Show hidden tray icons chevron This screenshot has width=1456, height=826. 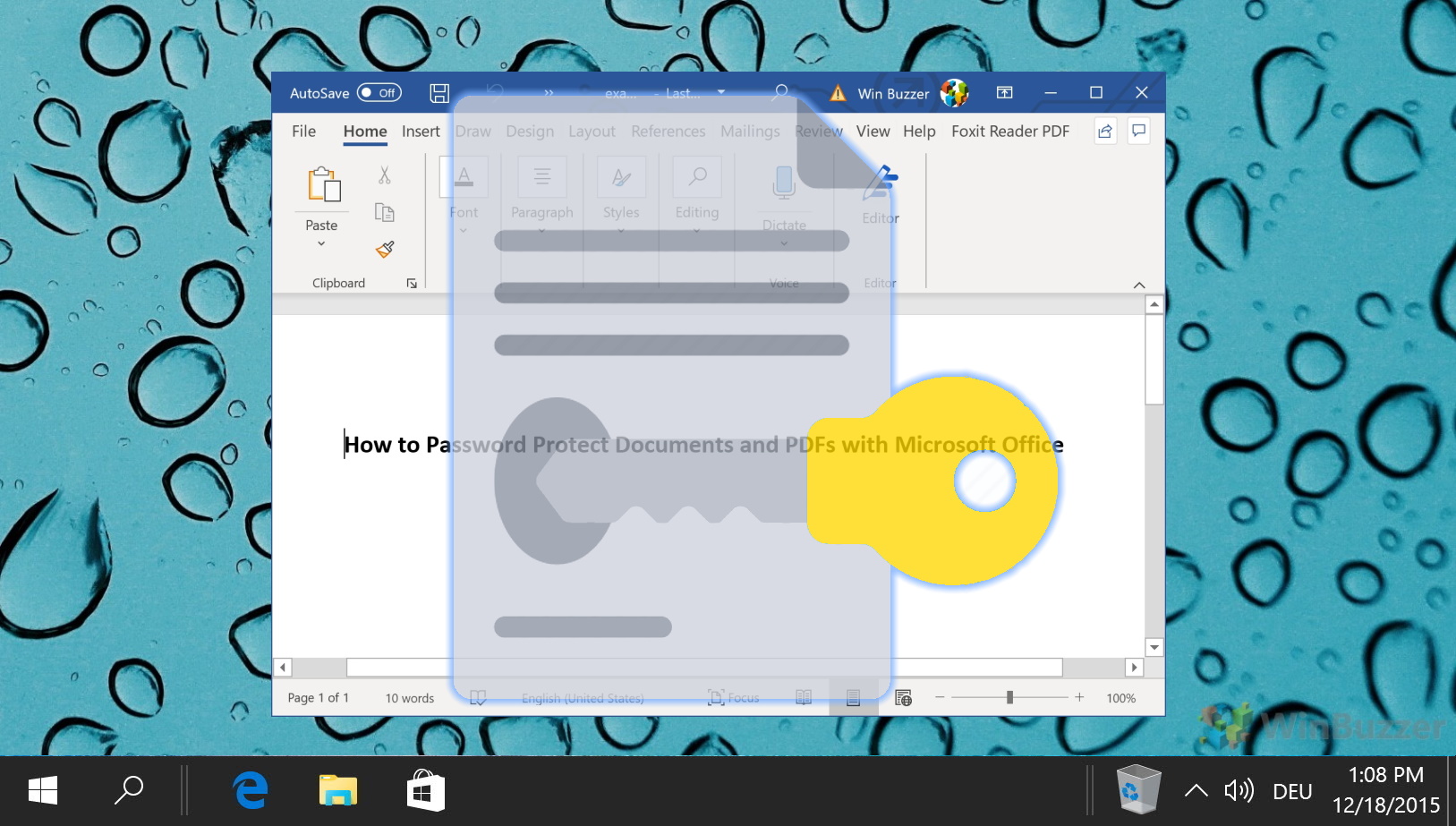click(1196, 791)
